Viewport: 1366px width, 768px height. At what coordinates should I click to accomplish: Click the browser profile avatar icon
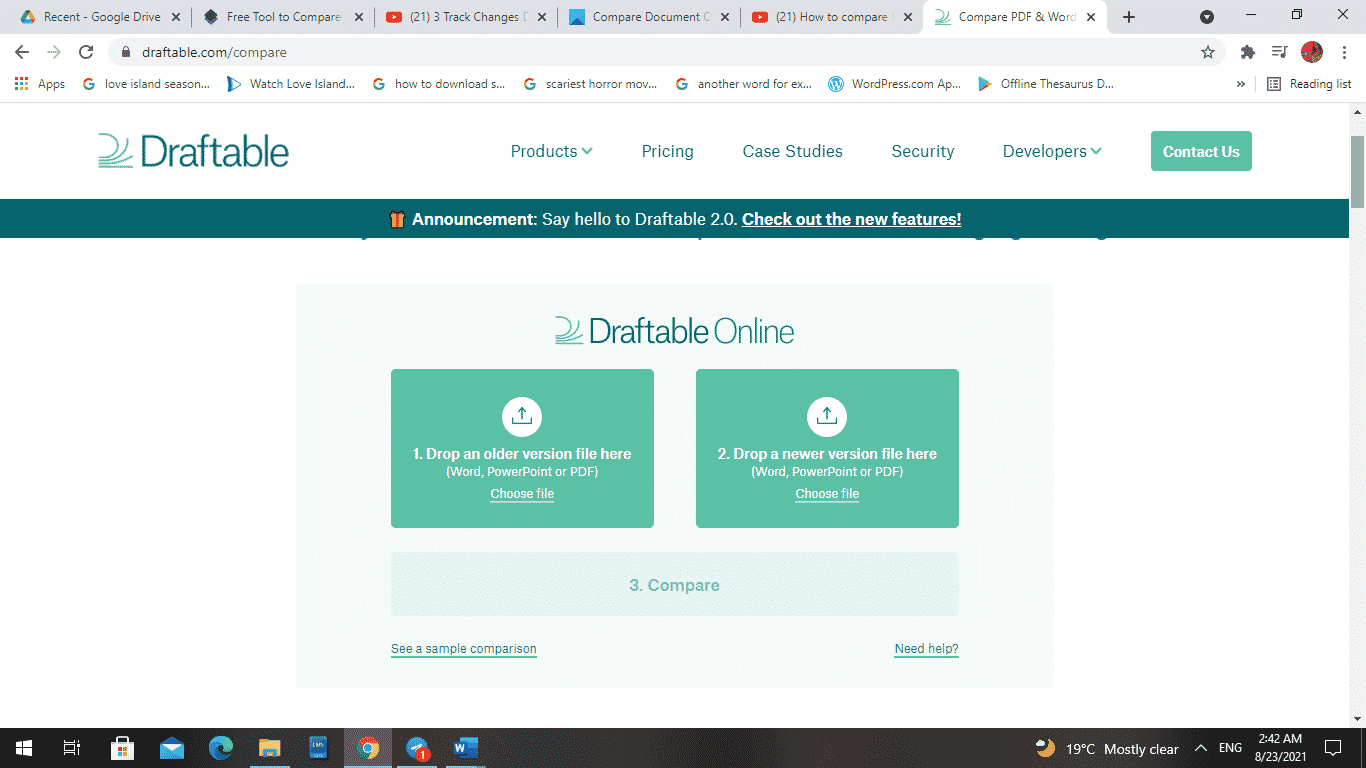[1310, 50]
